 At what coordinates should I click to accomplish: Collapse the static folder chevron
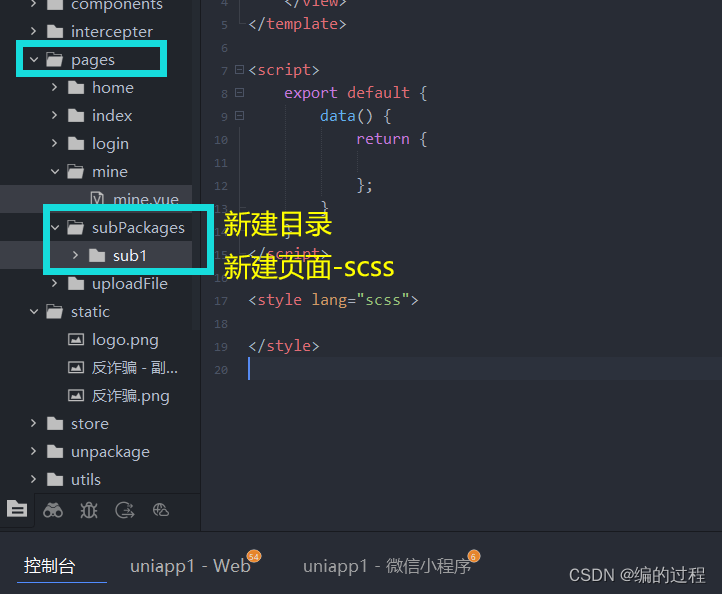(x=34, y=312)
